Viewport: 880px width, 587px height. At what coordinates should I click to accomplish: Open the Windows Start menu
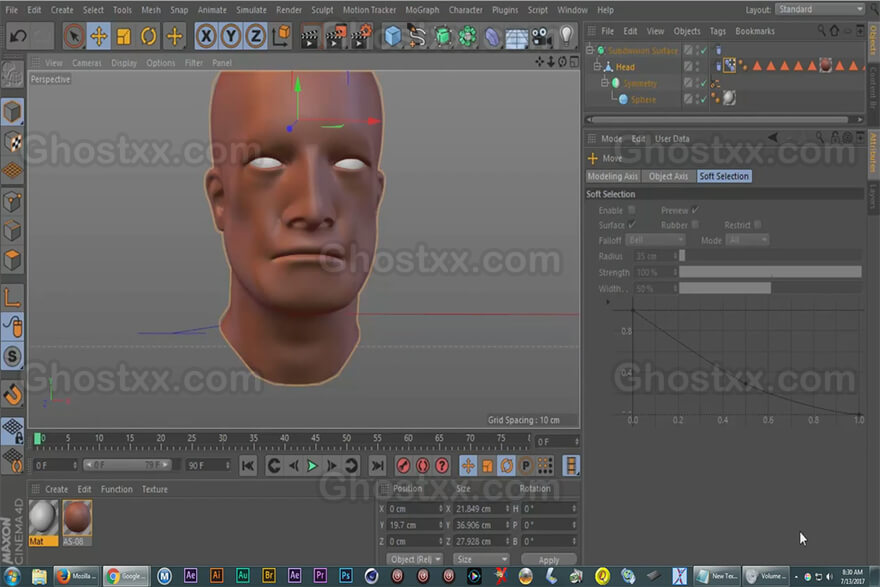[x=11, y=576]
